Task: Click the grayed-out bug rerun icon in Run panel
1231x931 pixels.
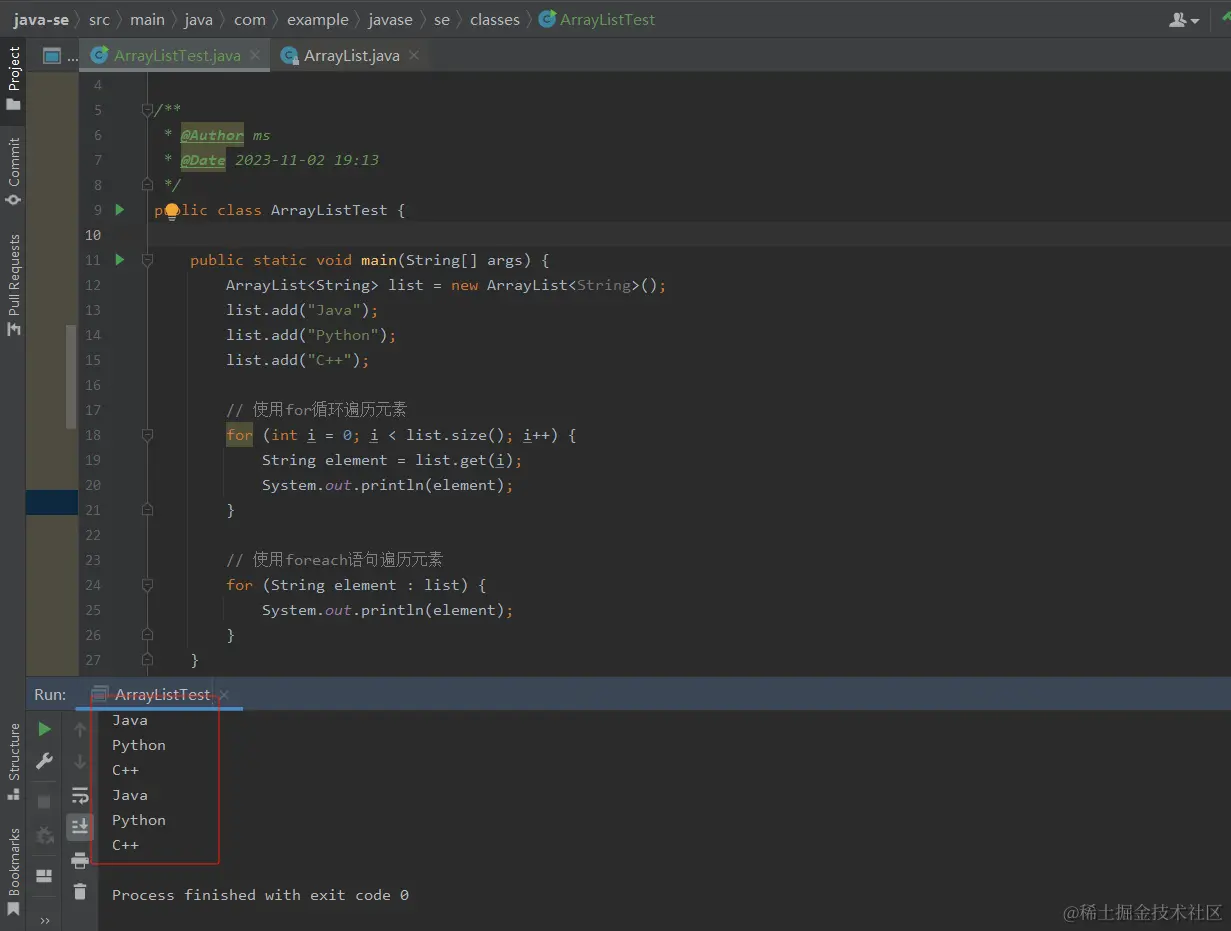Action: [44, 835]
